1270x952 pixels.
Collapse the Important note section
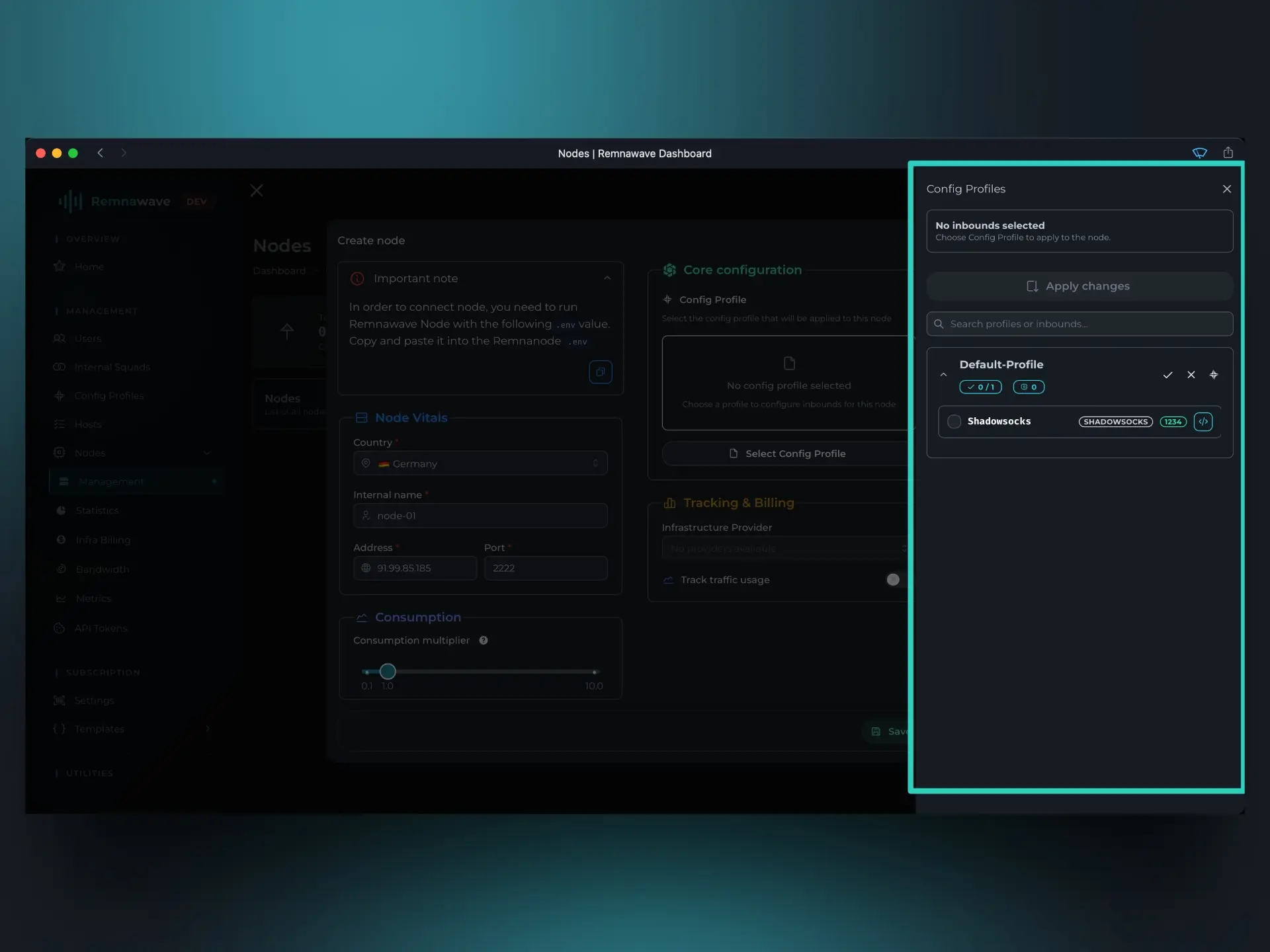[x=608, y=278]
